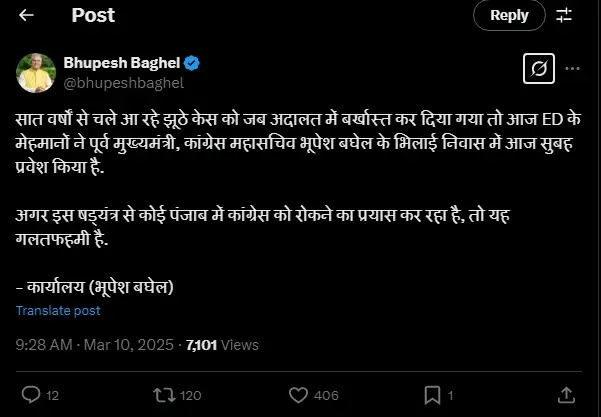Click the 406 likes count
The height and width of the screenshot is (417, 601).
325,394
